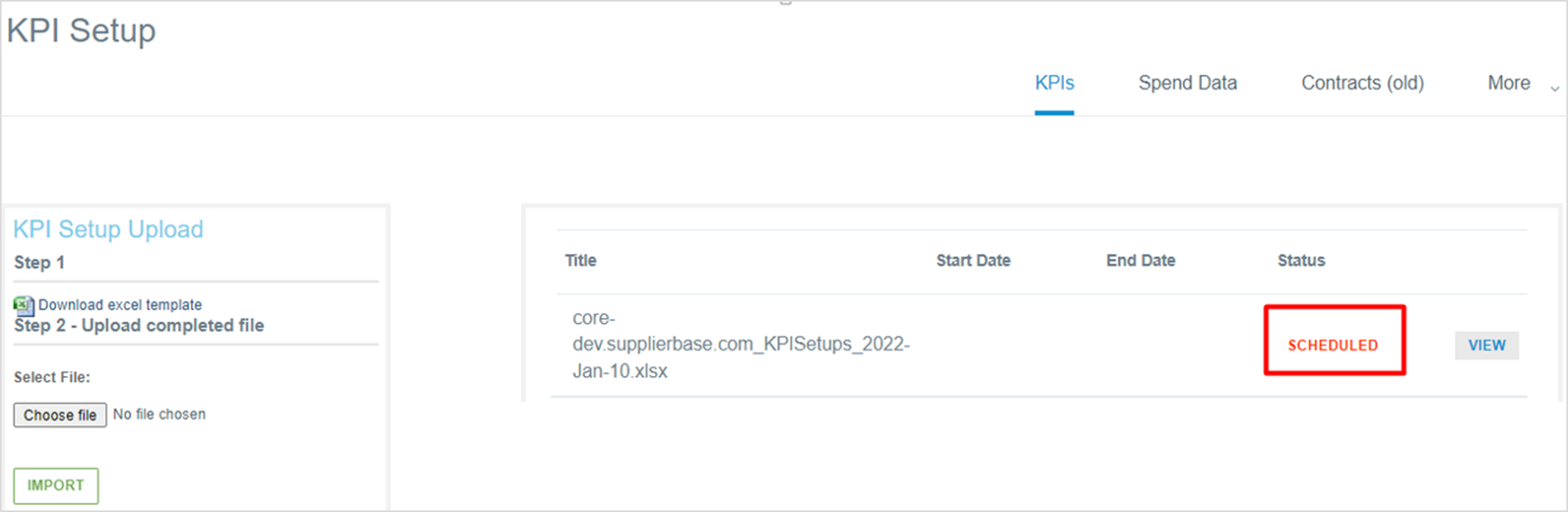Click the Excel template file icon
Screen dimensions: 1568x512
tap(23, 305)
